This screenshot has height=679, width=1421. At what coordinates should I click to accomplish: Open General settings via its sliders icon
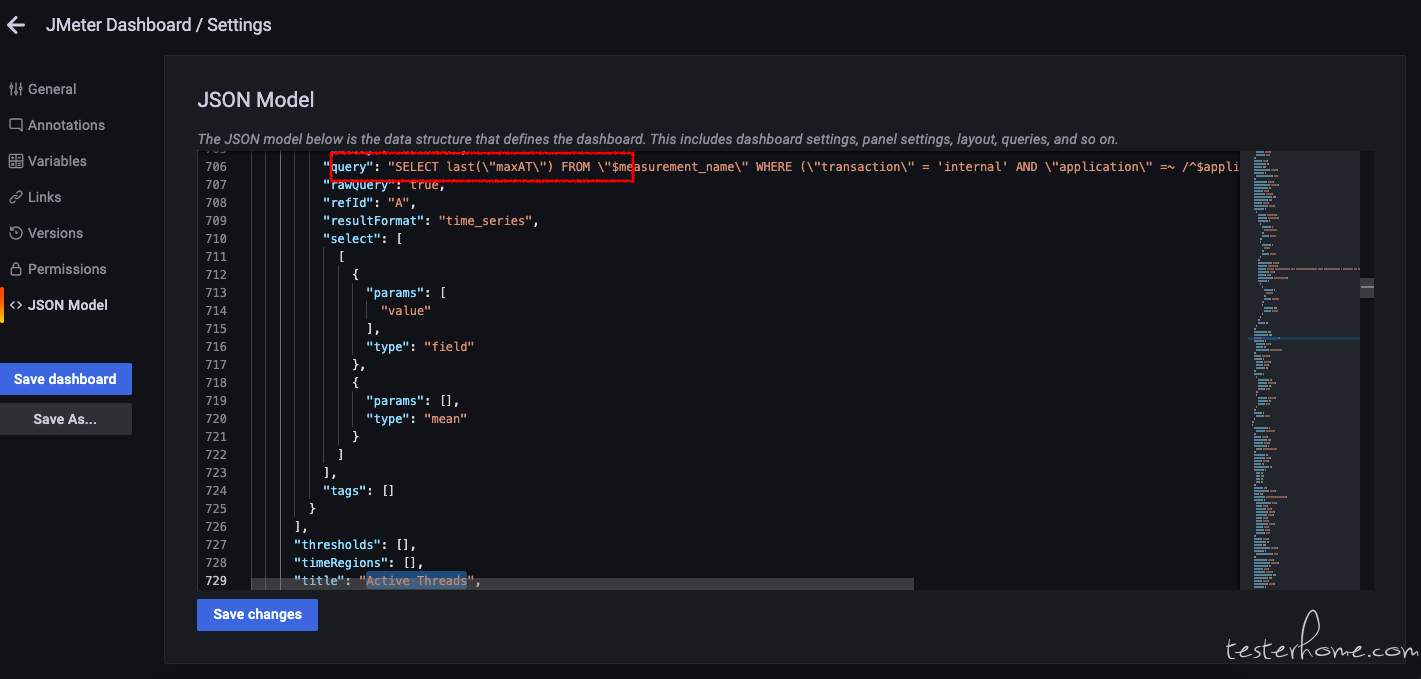16,89
